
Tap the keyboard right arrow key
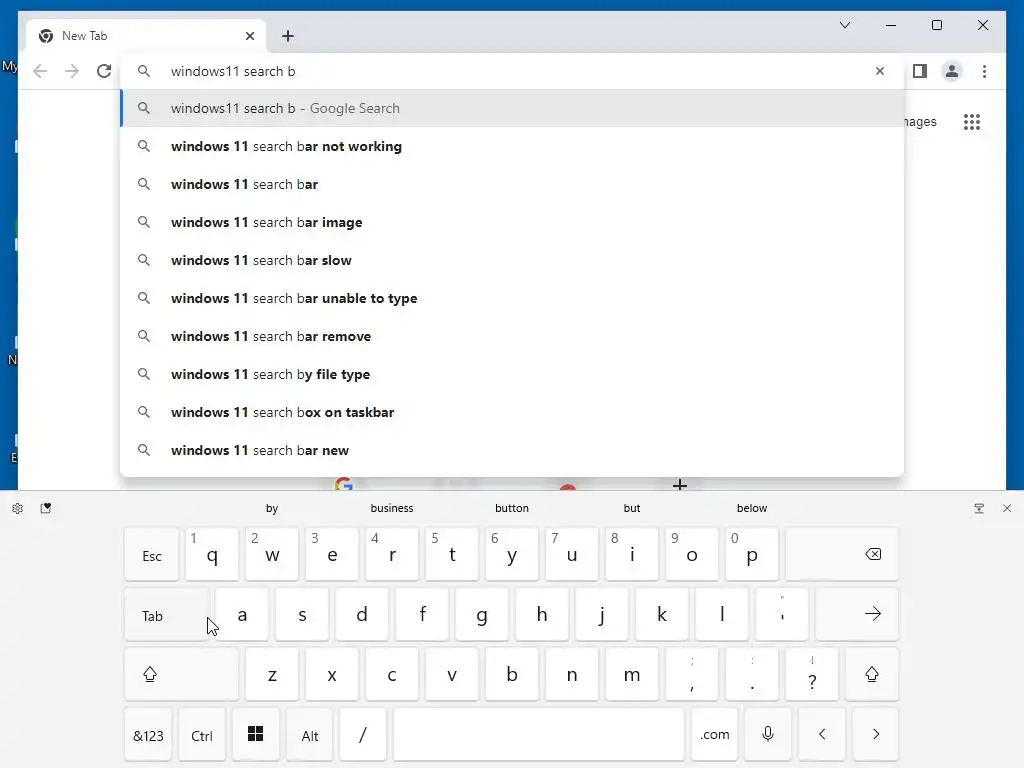point(875,735)
